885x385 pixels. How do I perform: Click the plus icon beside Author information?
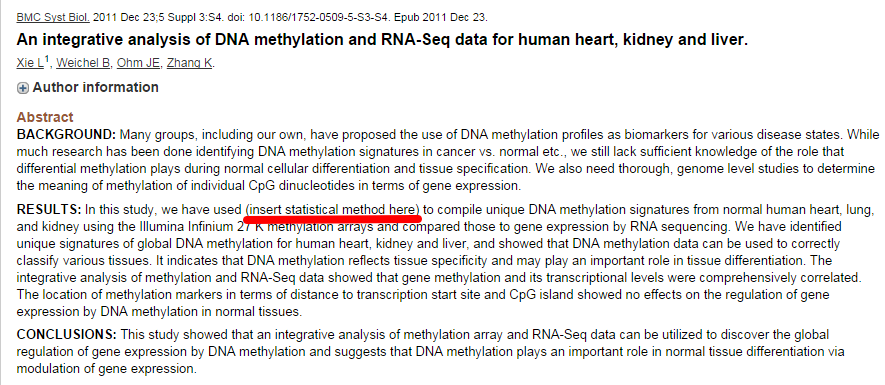[23, 88]
